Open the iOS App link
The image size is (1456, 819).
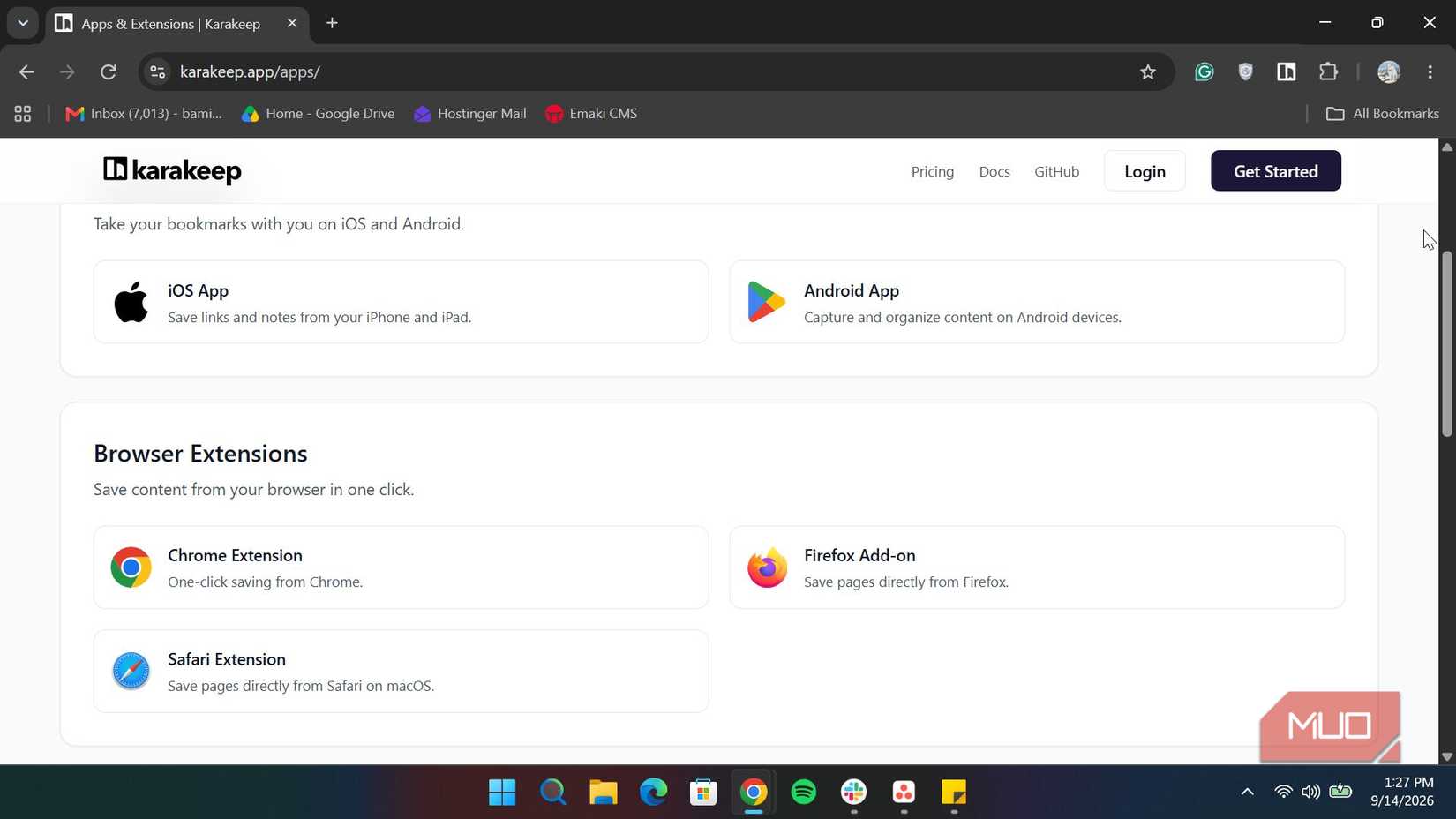click(401, 302)
